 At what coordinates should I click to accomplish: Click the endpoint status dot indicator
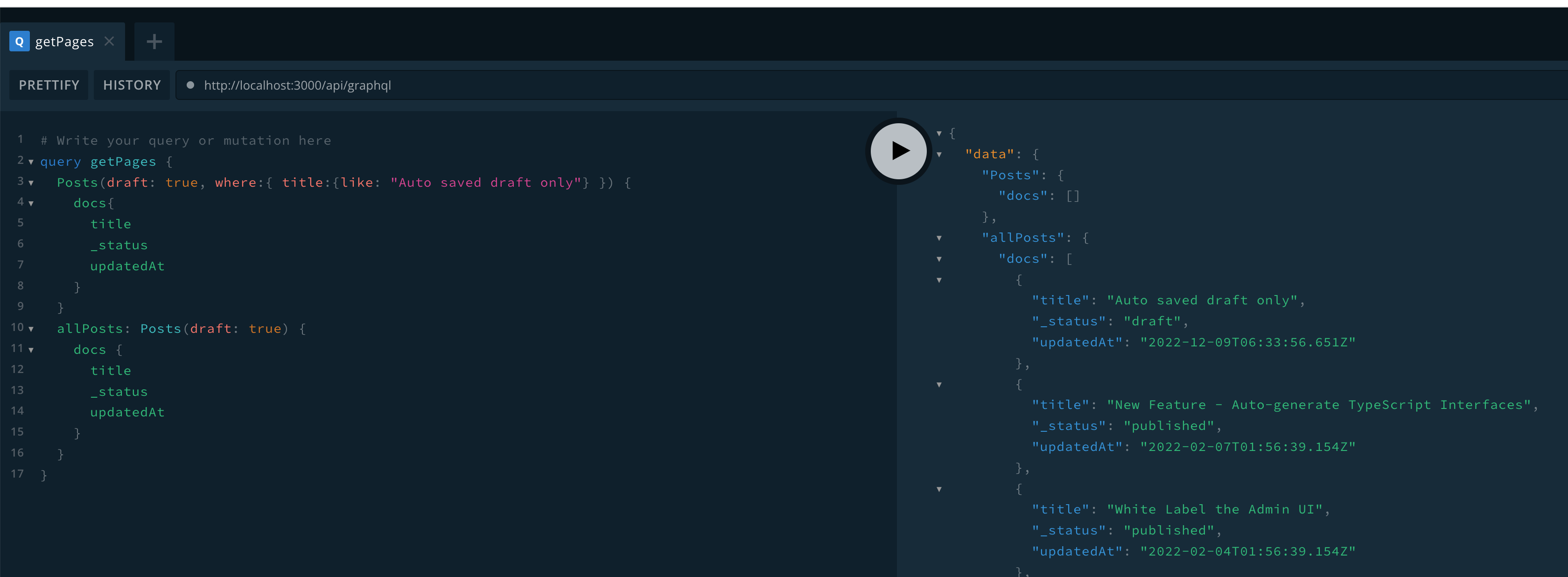[190, 85]
